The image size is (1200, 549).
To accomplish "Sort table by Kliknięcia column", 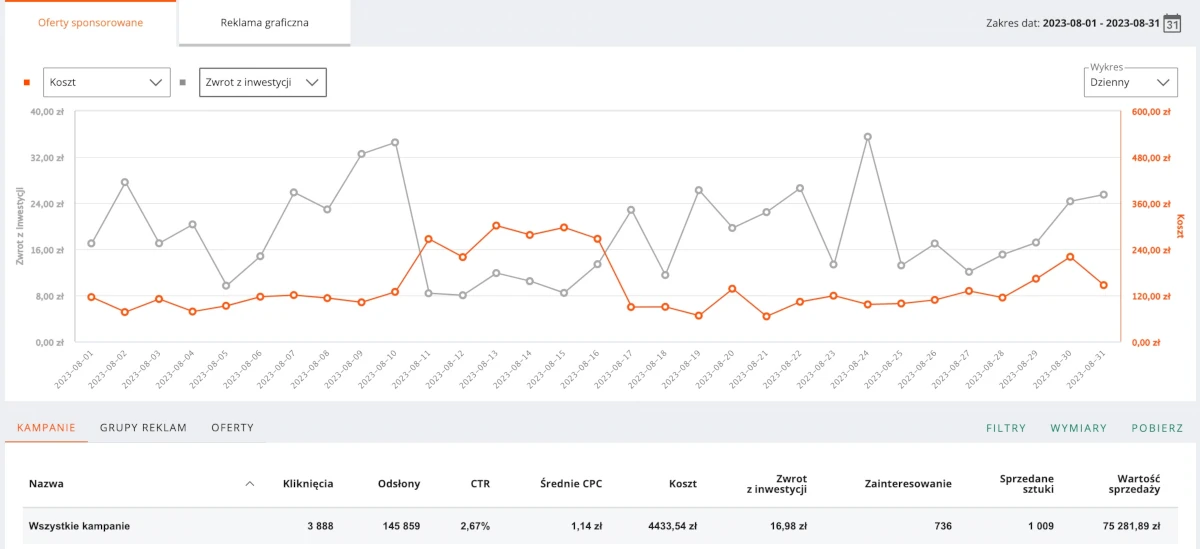I will tap(308, 484).
